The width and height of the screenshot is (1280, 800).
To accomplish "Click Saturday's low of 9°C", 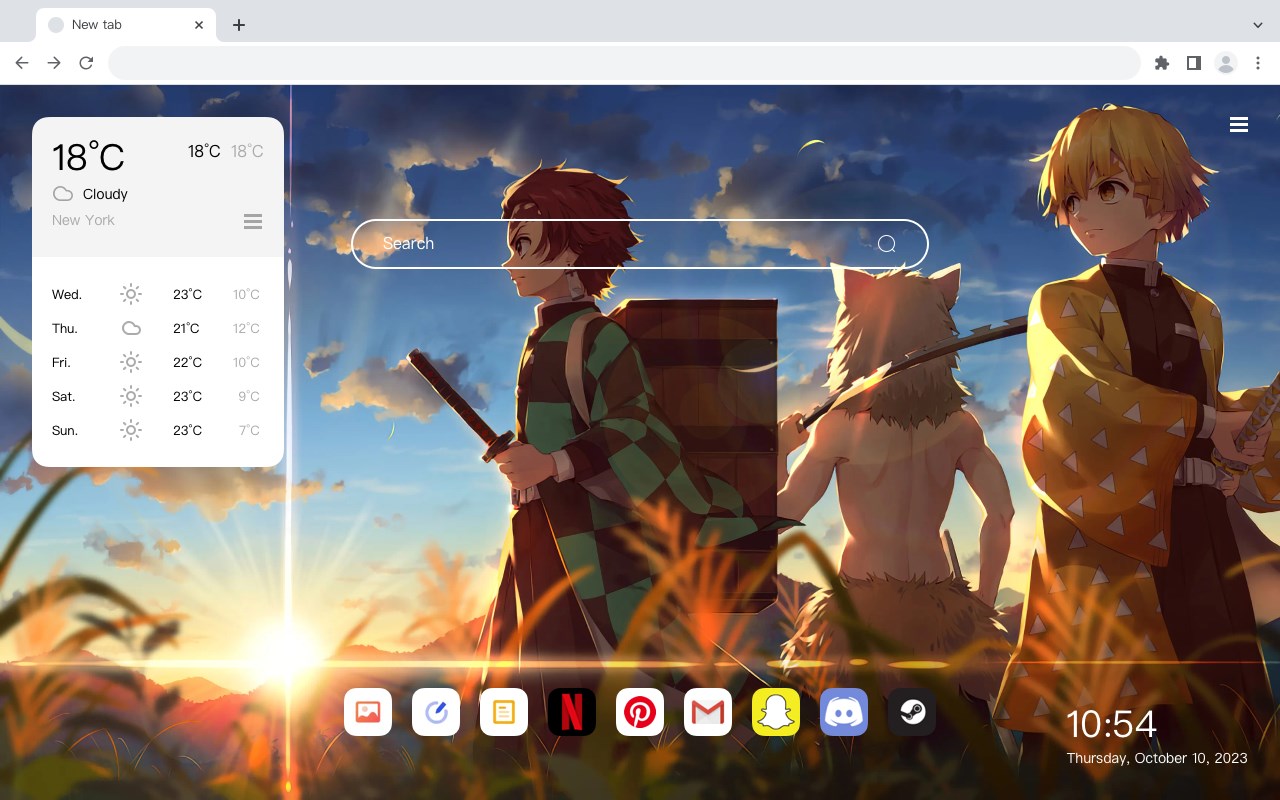I will [249, 396].
